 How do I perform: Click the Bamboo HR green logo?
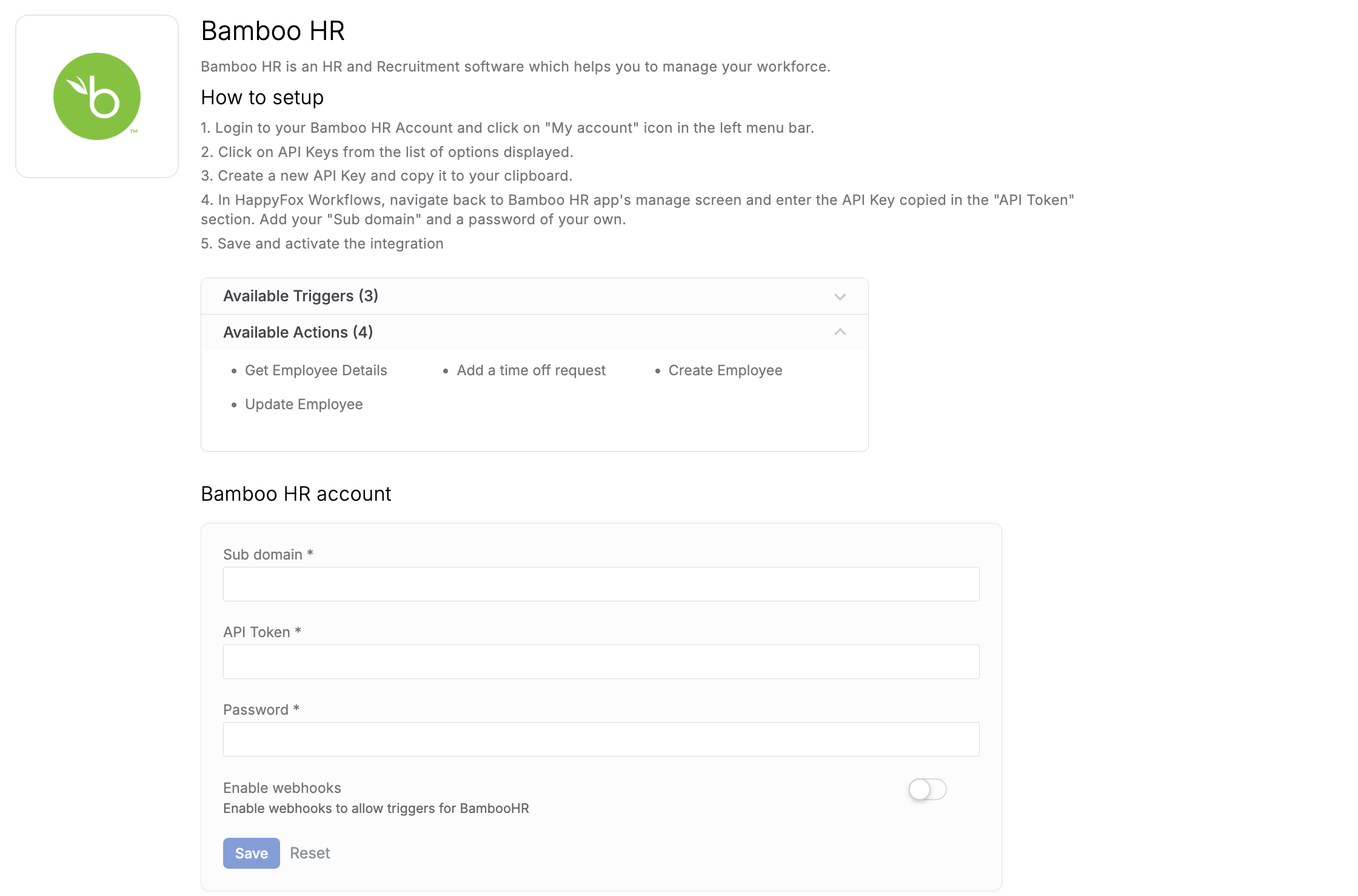point(97,96)
